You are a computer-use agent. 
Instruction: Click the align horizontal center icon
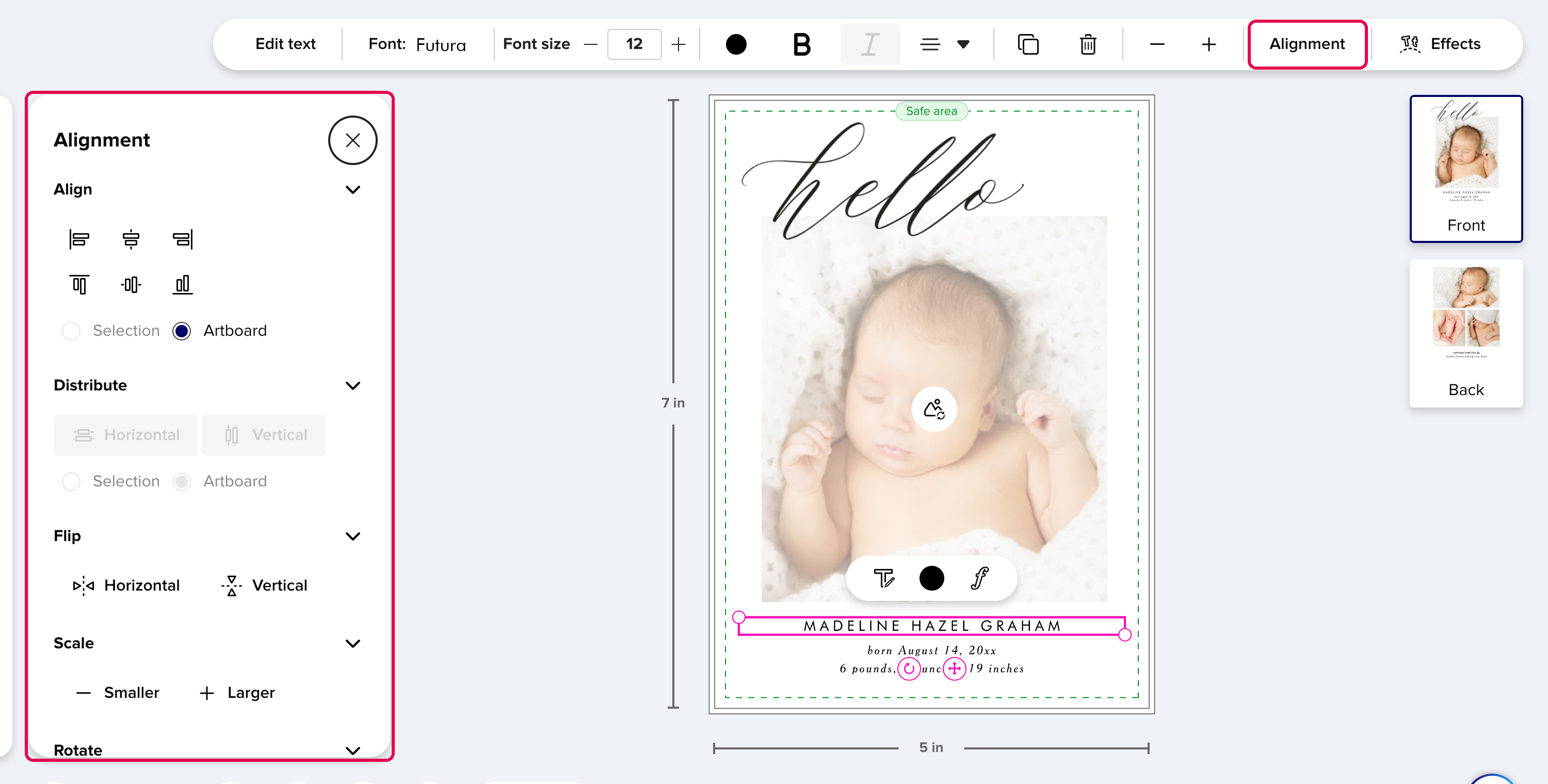coord(131,239)
